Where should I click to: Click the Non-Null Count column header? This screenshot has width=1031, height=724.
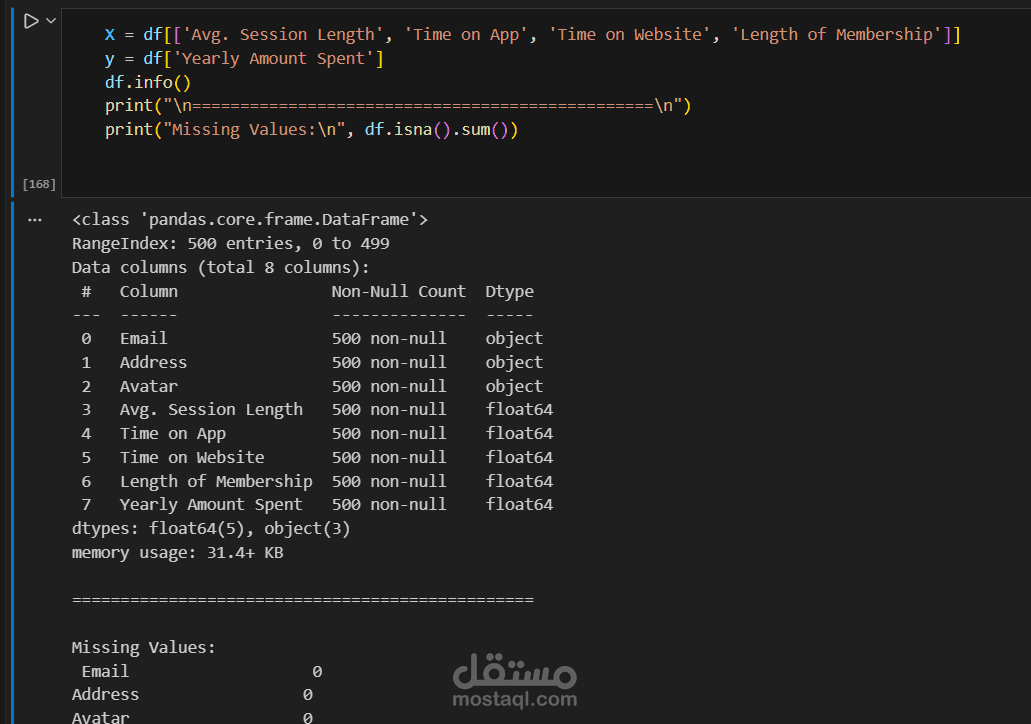tap(398, 292)
